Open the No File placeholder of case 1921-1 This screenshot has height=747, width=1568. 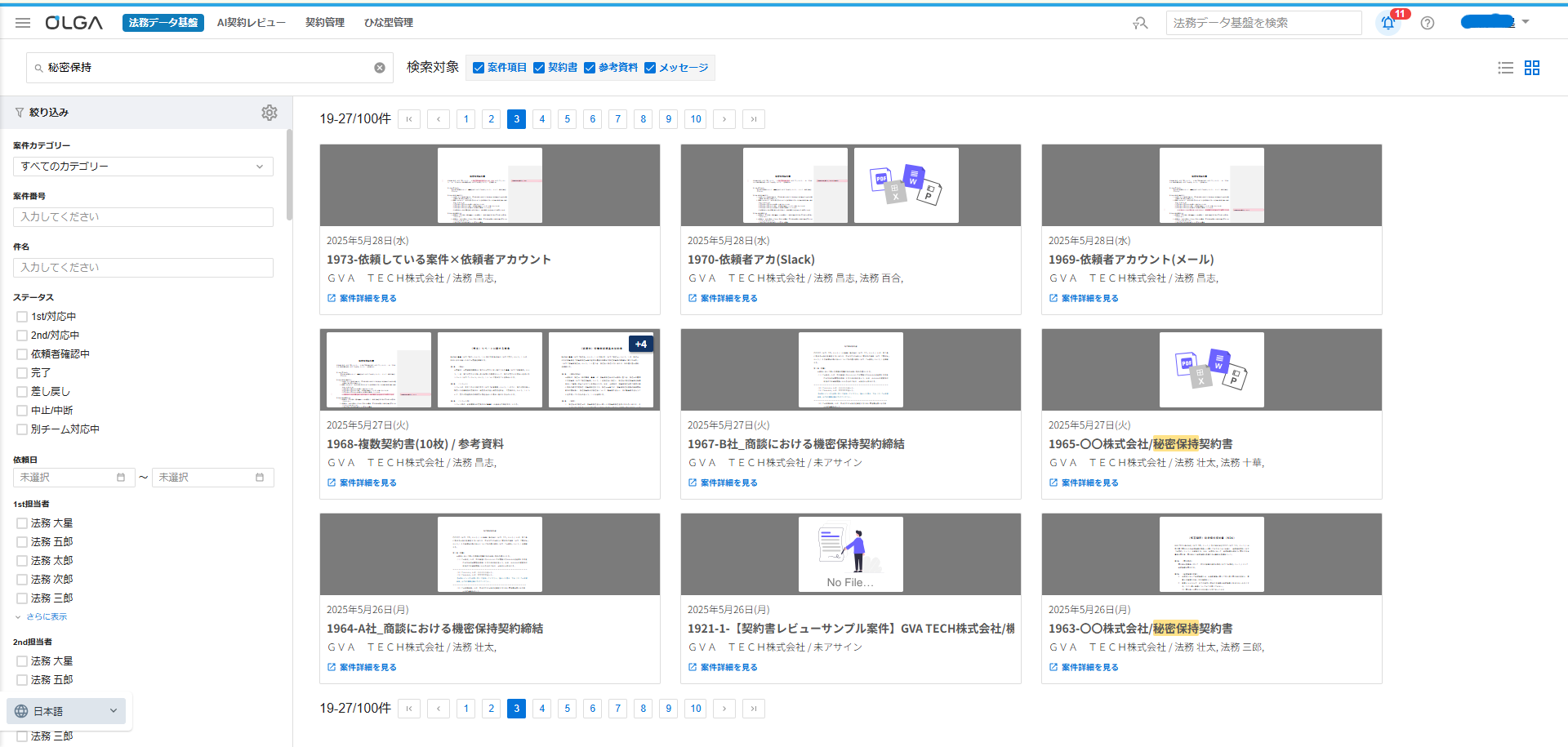click(851, 554)
